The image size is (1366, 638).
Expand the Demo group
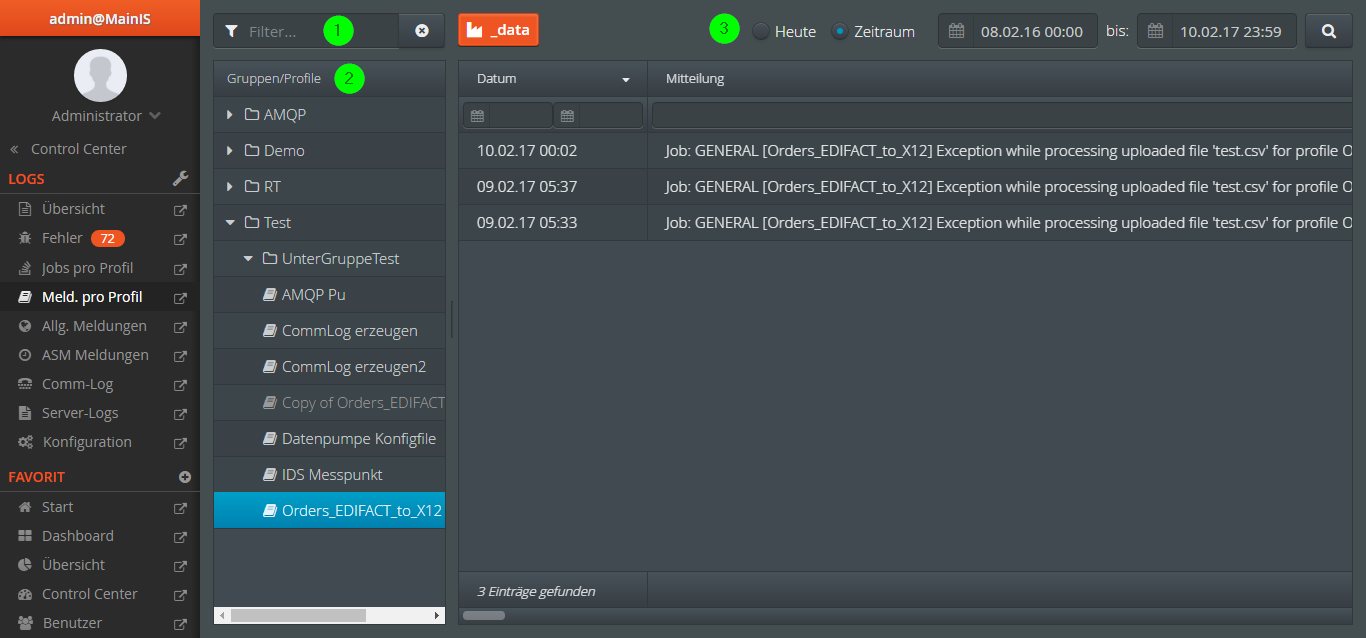pyautogui.click(x=230, y=151)
